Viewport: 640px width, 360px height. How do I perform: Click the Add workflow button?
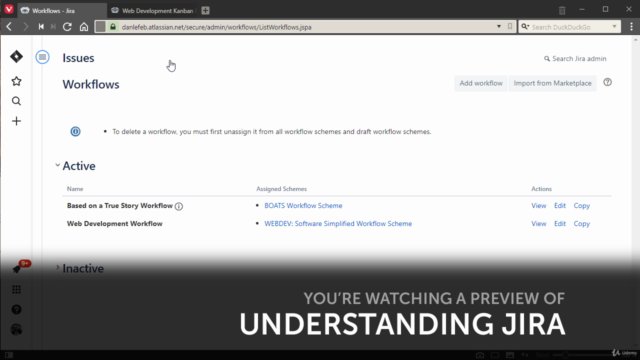click(481, 83)
